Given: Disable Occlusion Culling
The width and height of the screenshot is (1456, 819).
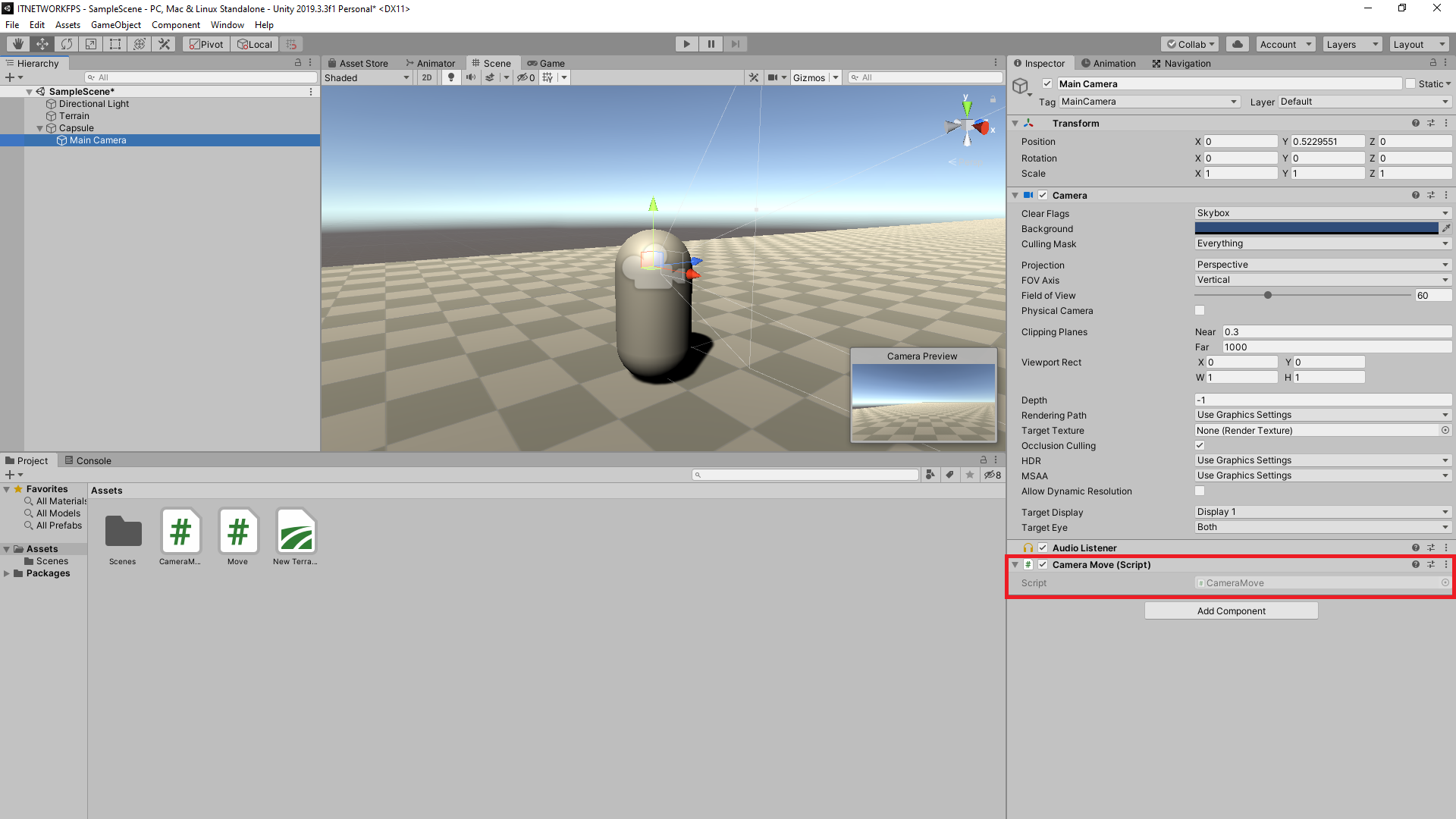Looking at the screenshot, I should click(x=1199, y=445).
